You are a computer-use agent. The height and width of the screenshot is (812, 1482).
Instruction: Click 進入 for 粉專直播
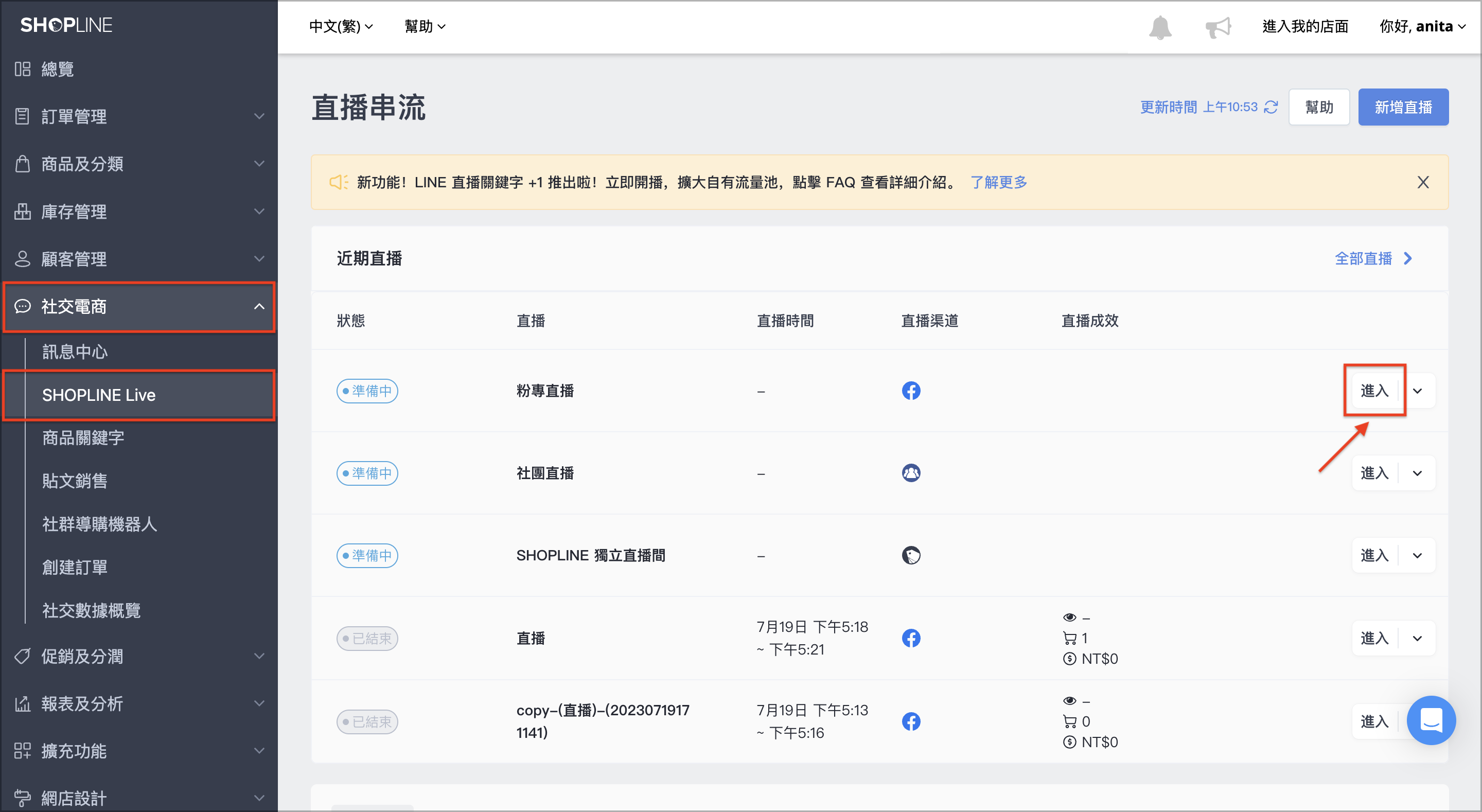pyautogui.click(x=1374, y=391)
